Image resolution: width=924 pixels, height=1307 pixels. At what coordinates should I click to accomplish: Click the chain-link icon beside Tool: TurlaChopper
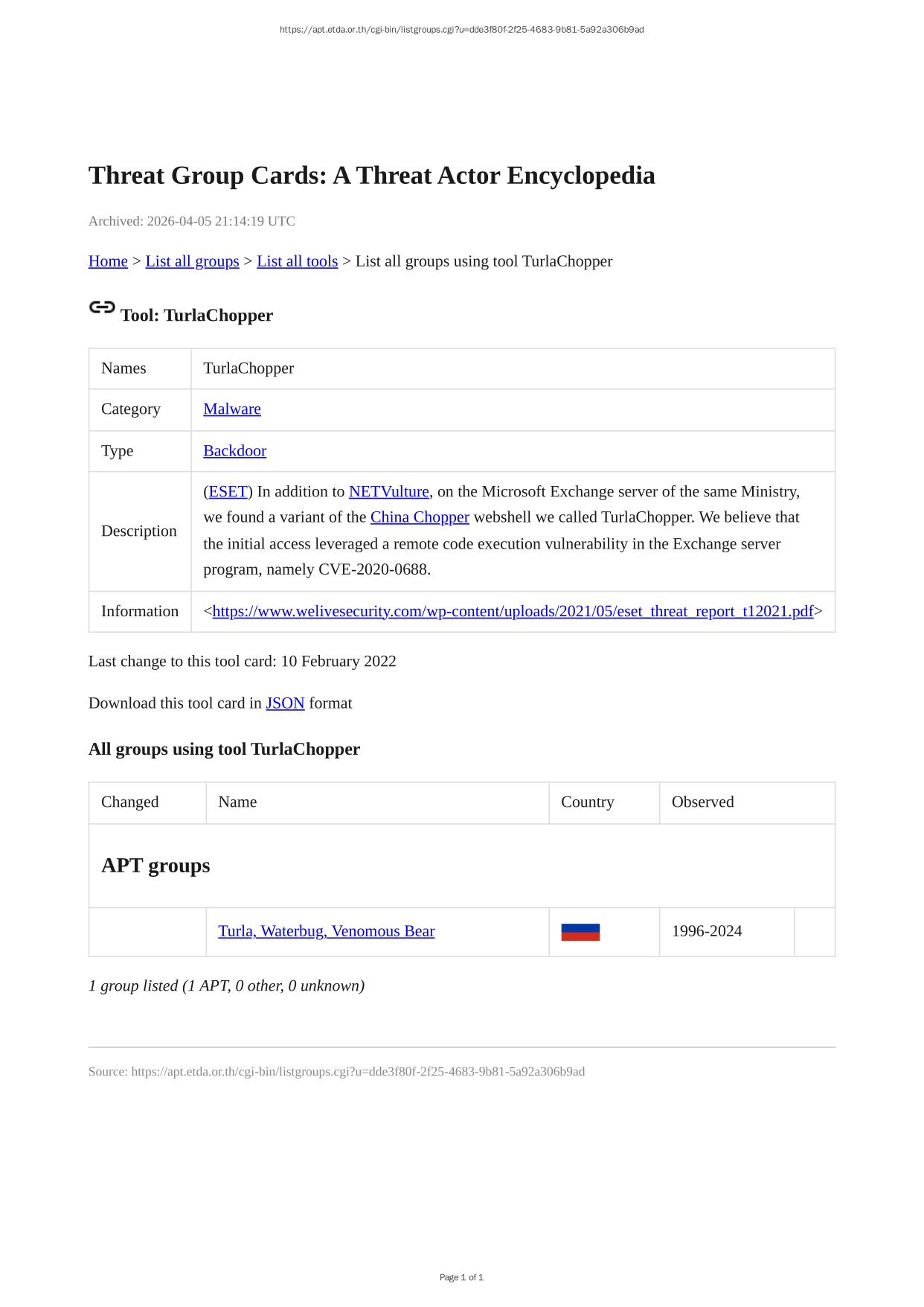click(102, 307)
